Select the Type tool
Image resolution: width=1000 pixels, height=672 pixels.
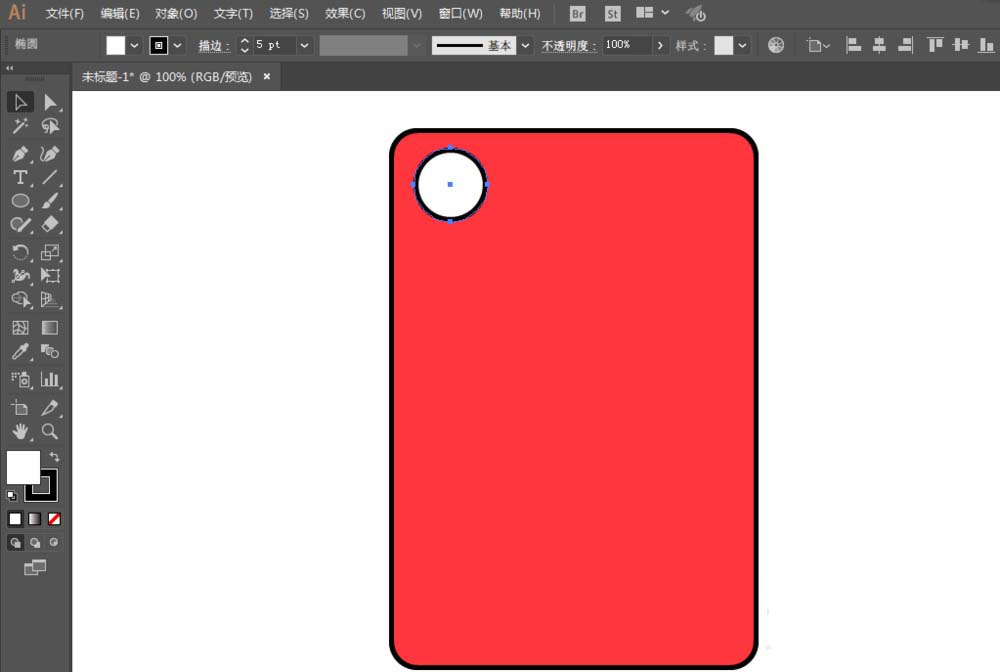[20, 177]
